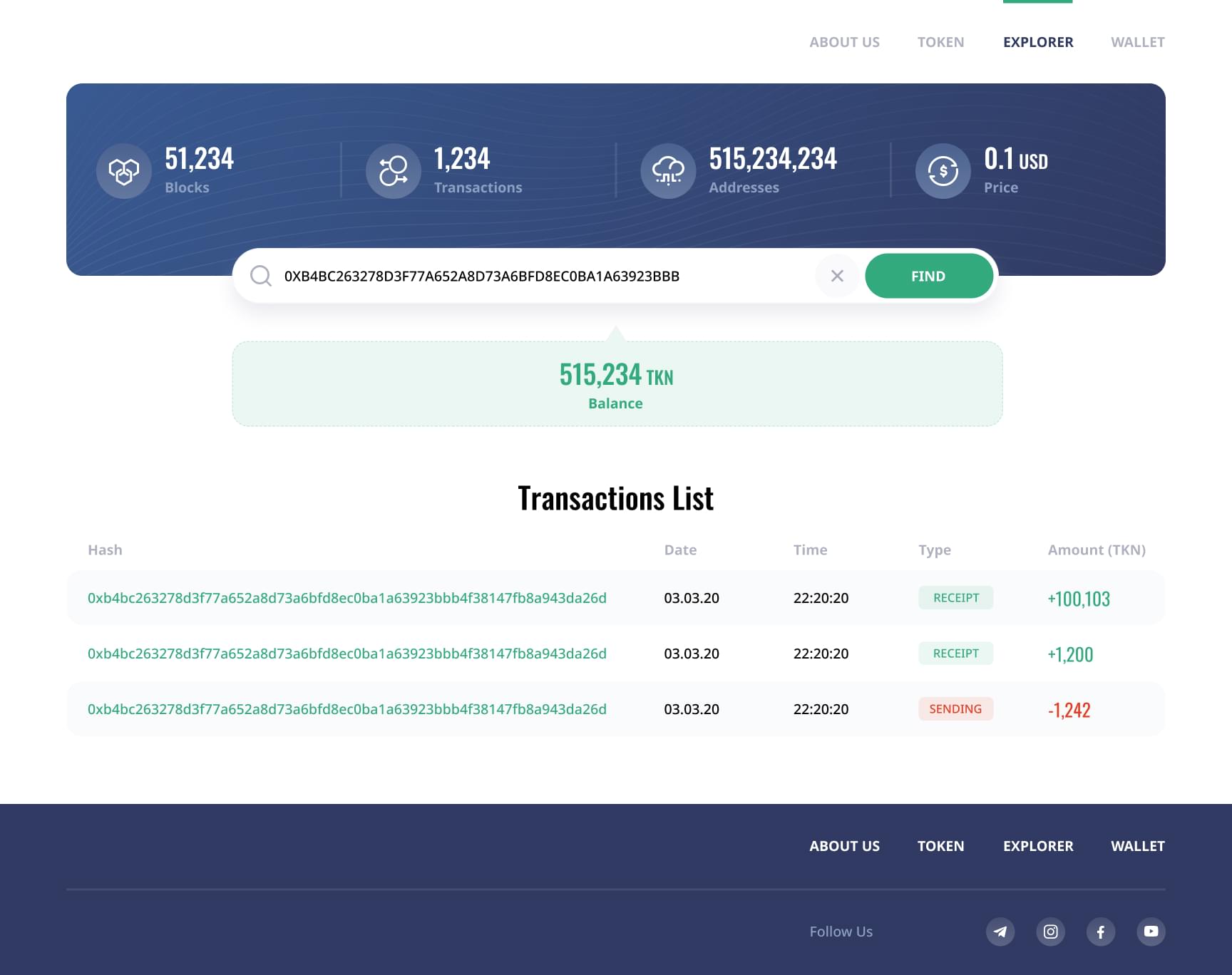Click the Wallet link in footer
The image size is (1232, 975).
[1137, 846]
